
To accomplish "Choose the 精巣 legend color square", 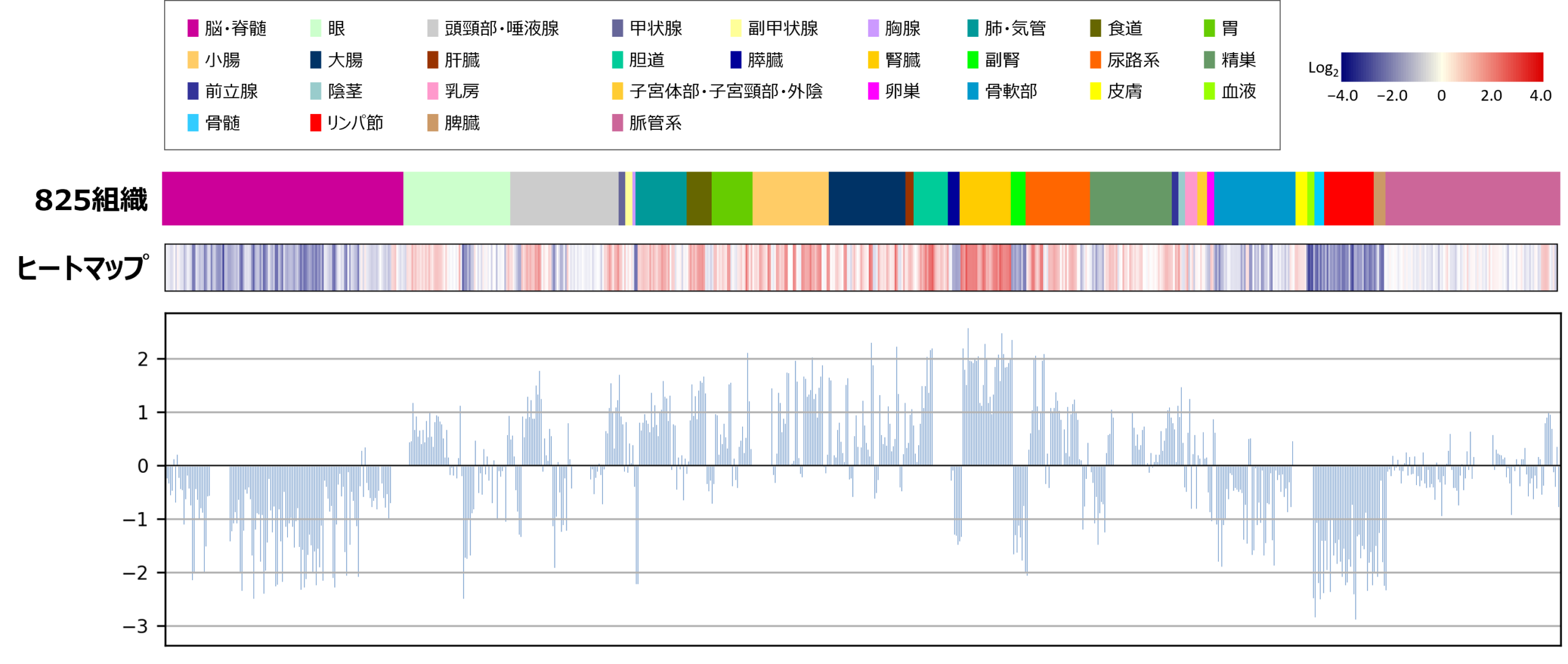I will click(1209, 60).
